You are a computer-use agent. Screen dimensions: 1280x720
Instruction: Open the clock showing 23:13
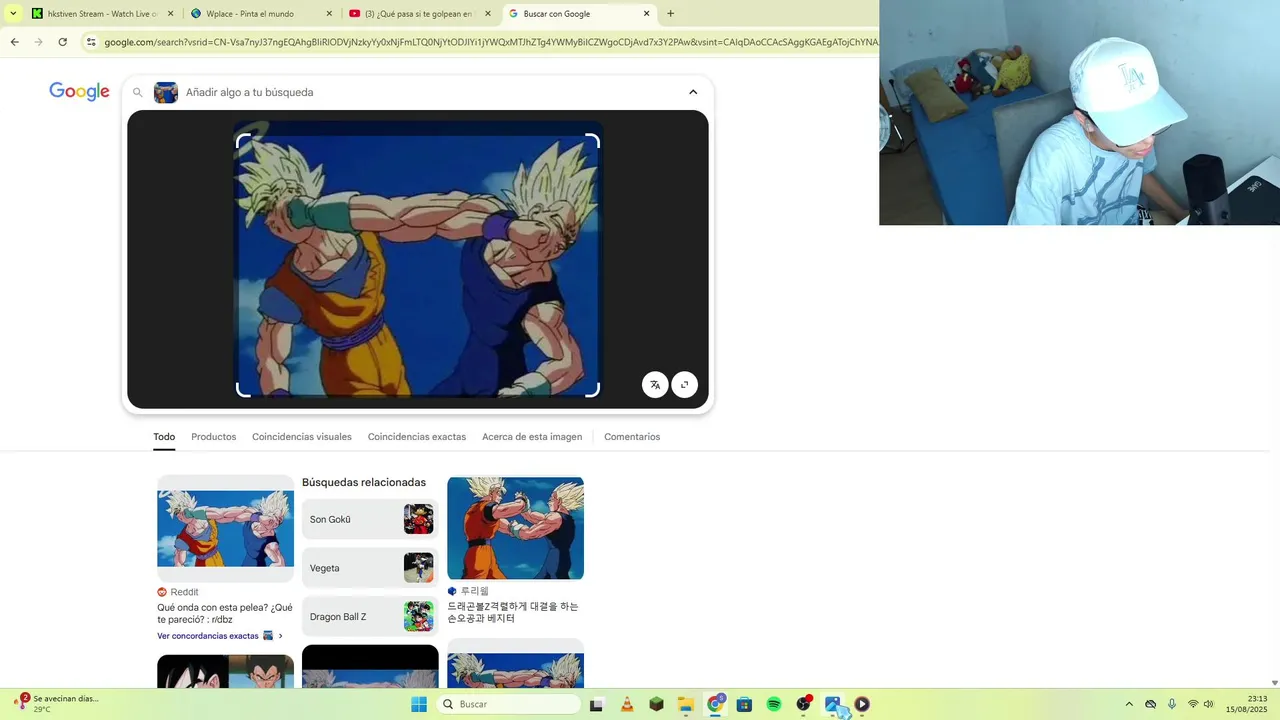(x=1247, y=704)
